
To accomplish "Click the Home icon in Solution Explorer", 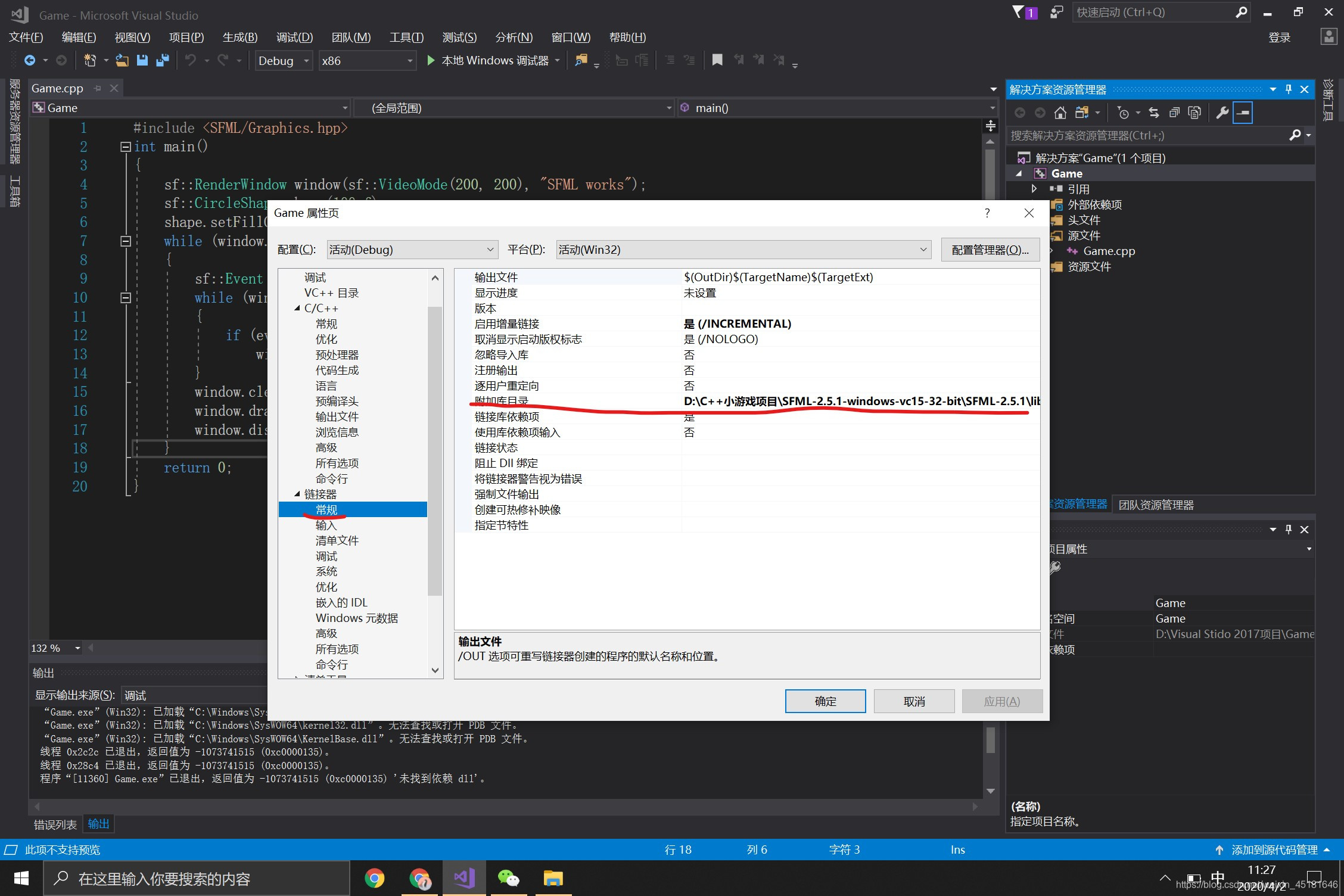I will click(1060, 113).
